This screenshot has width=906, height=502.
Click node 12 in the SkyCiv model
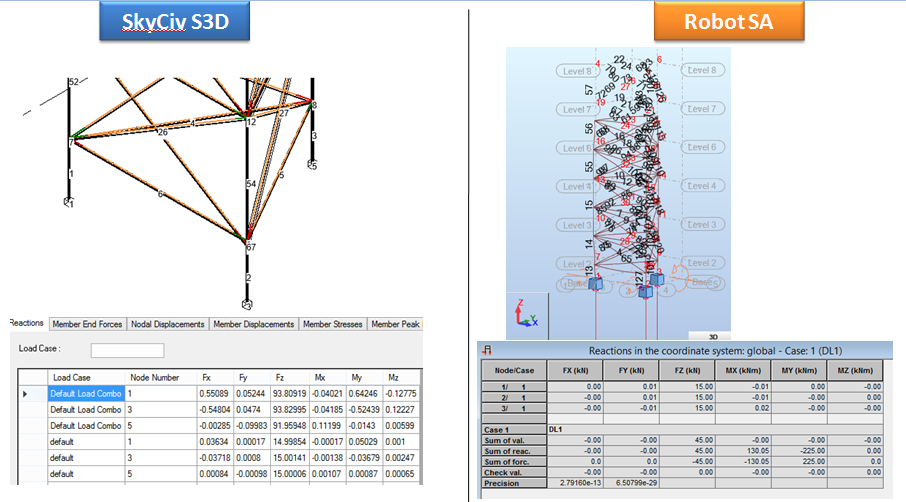pos(251,122)
